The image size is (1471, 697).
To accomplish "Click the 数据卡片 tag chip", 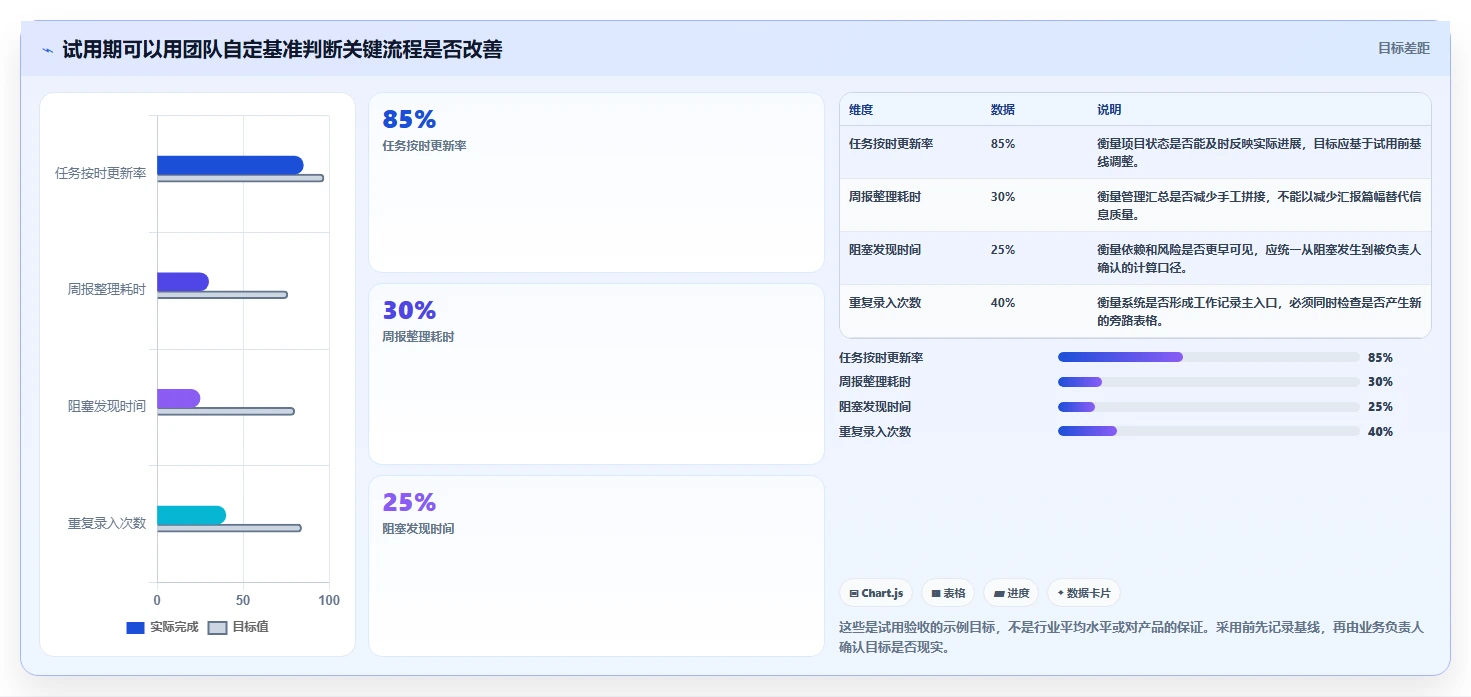I will pos(1084,593).
